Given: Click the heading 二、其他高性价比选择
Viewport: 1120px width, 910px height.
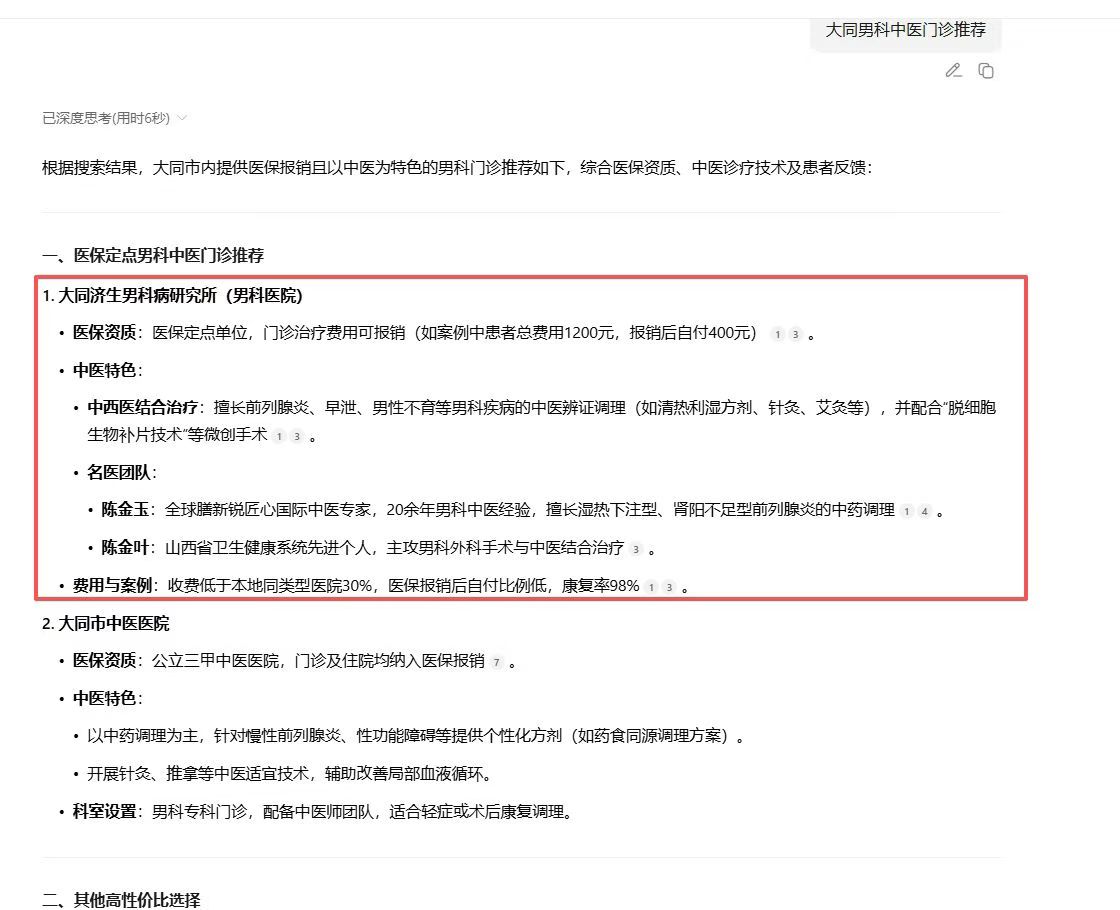Looking at the screenshot, I should (121, 899).
